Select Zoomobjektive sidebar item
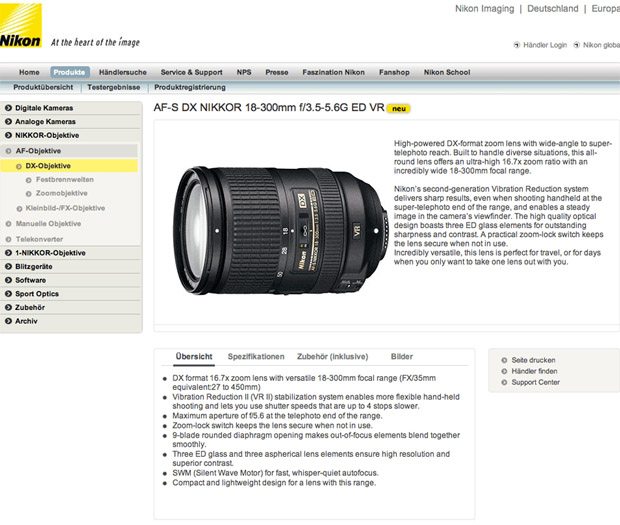 (62, 193)
